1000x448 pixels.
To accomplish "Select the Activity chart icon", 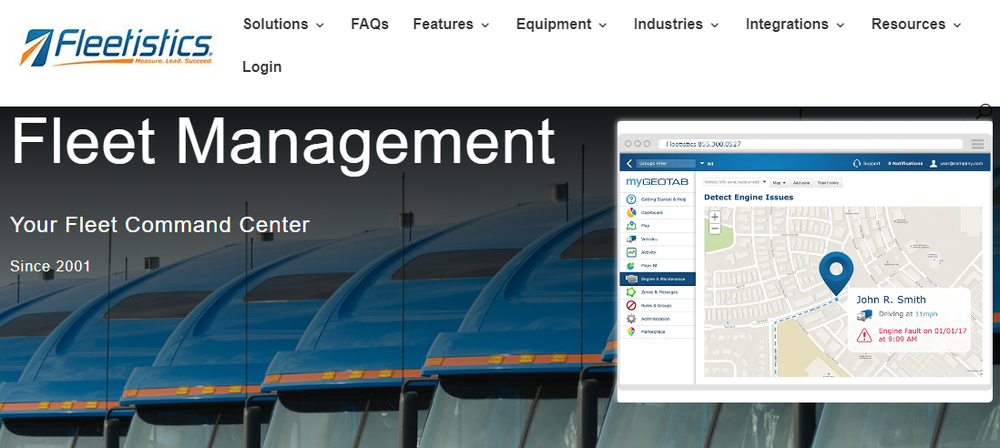I will (631, 252).
